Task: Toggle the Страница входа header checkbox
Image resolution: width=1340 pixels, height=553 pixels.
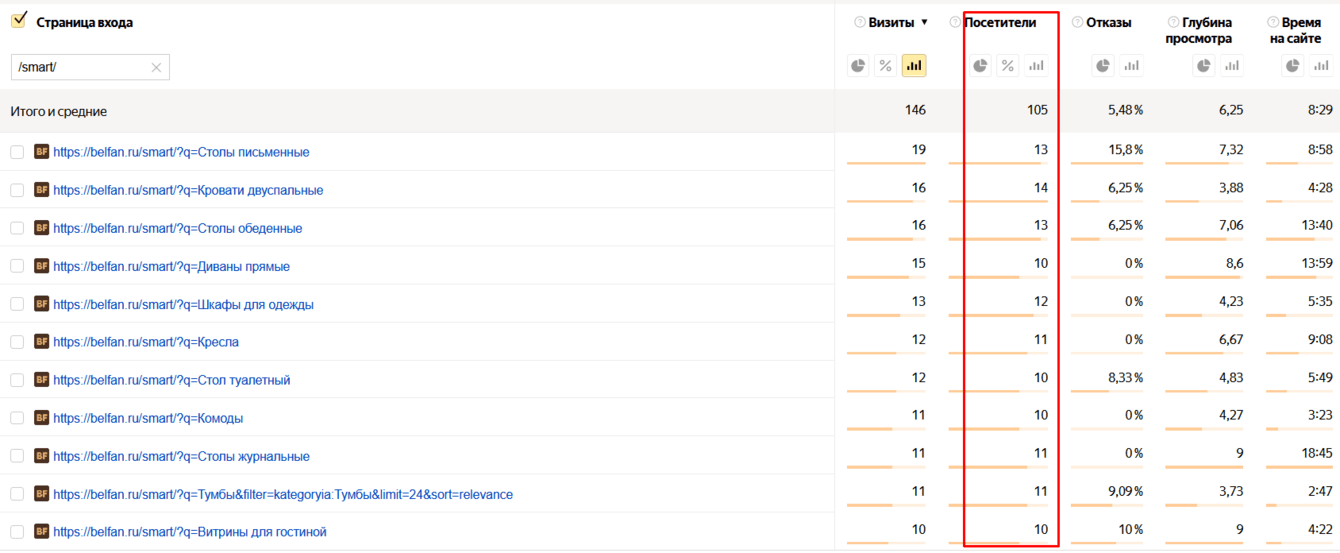Action: click(19, 21)
